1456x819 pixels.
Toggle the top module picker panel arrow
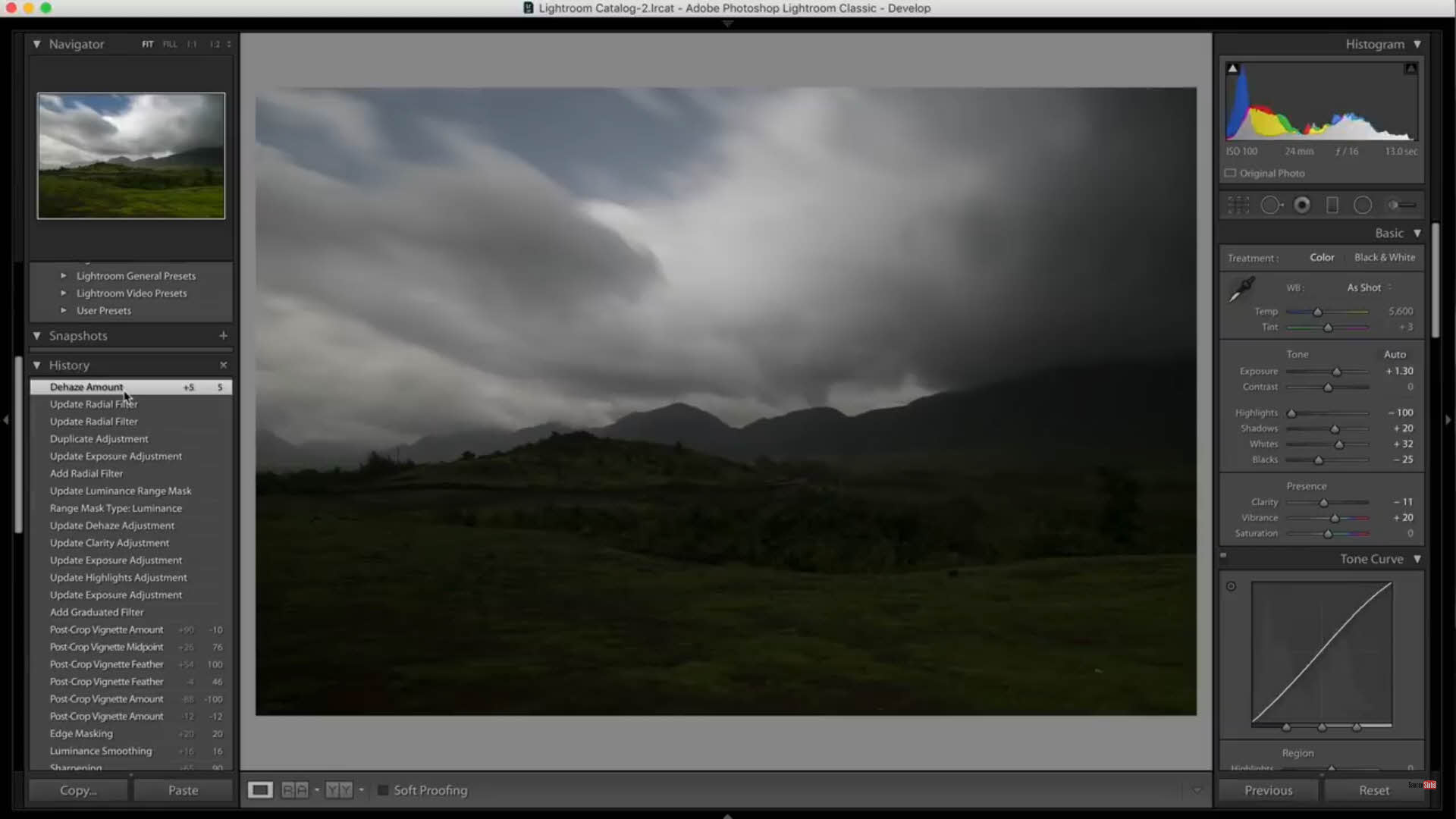[728, 24]
